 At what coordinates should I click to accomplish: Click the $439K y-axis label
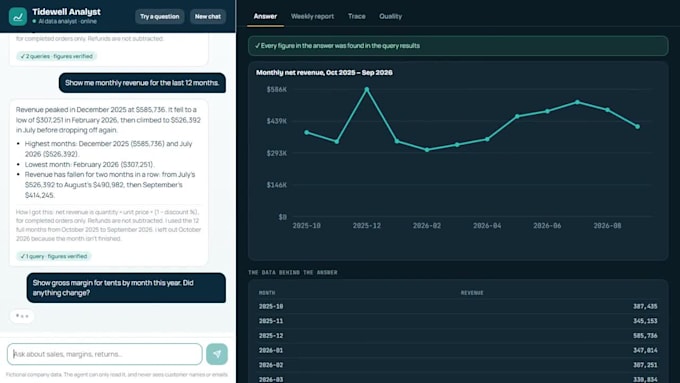pos(277,121)
